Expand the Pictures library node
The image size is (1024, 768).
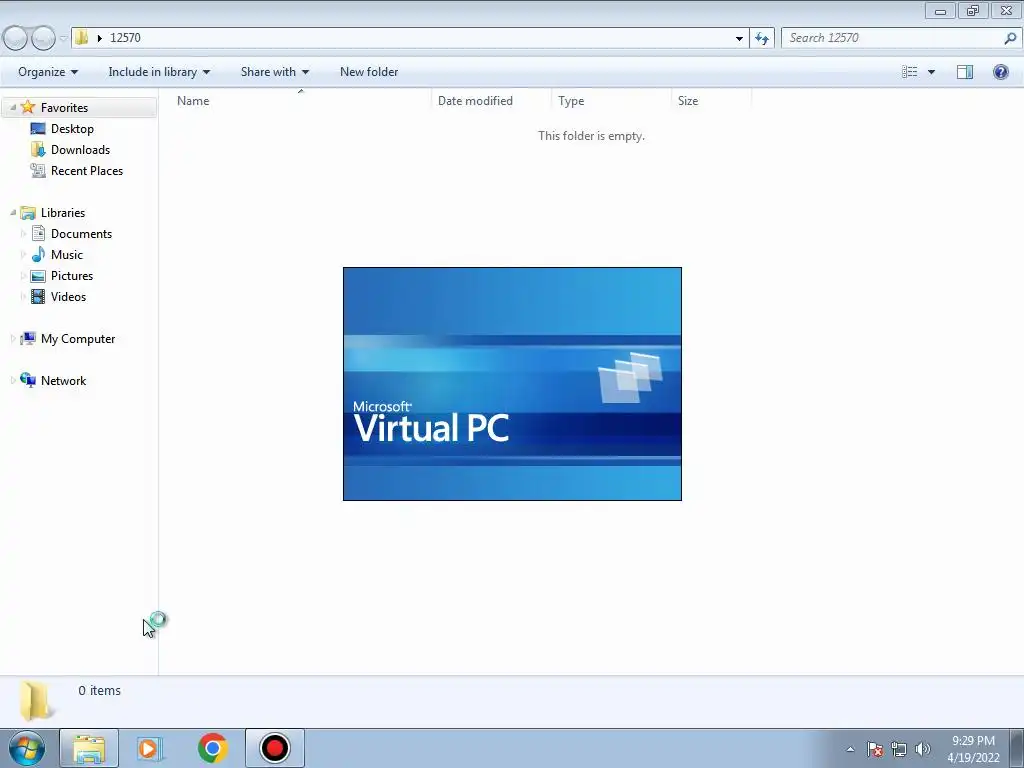click(24, 275)
